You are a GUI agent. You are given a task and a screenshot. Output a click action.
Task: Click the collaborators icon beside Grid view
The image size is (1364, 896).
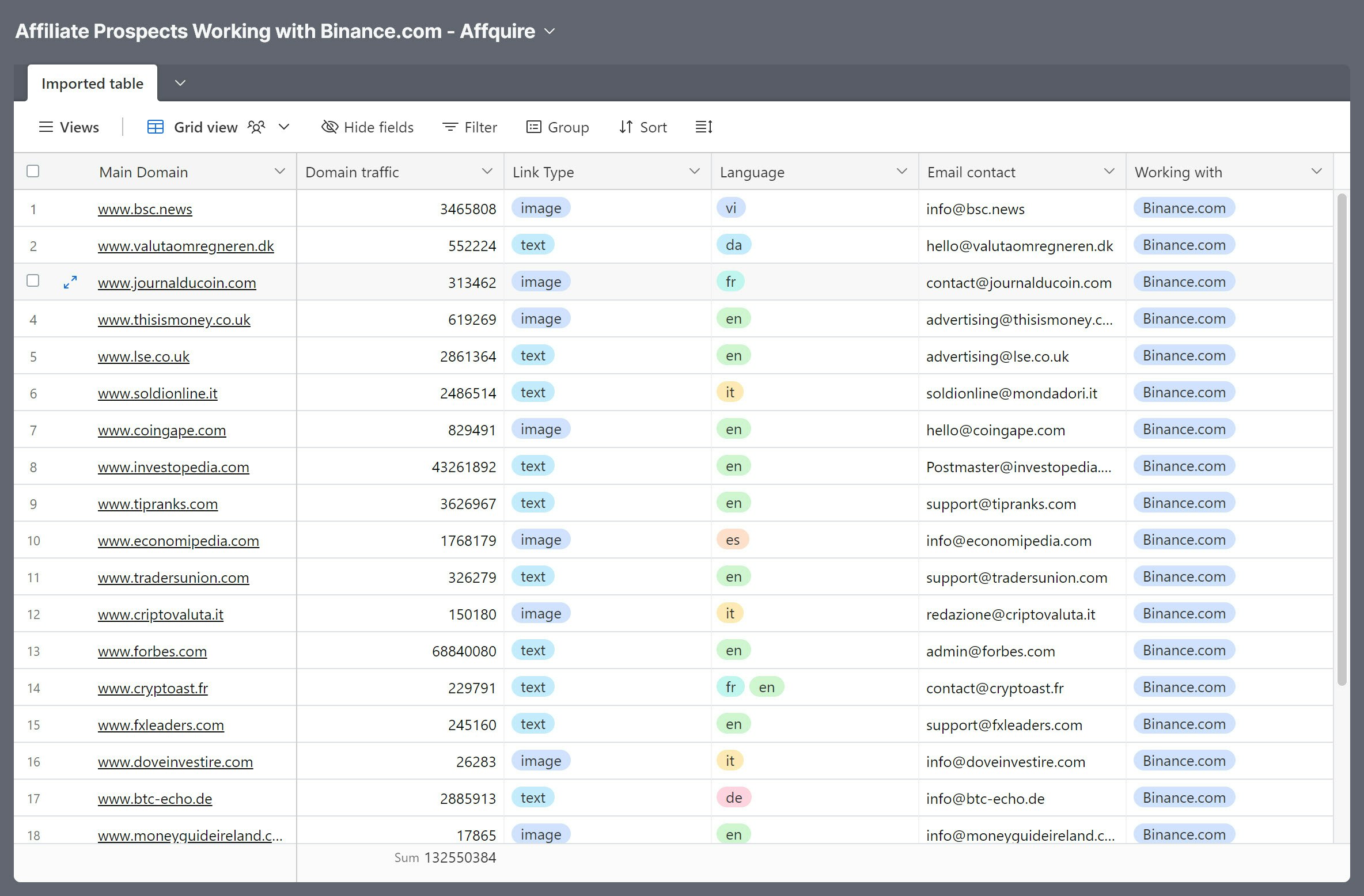click(x=256, y=127)
